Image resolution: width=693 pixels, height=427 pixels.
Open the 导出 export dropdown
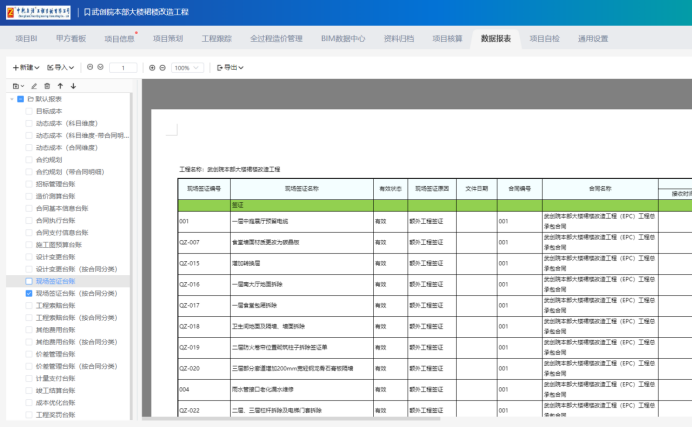(x=231, y=68)
